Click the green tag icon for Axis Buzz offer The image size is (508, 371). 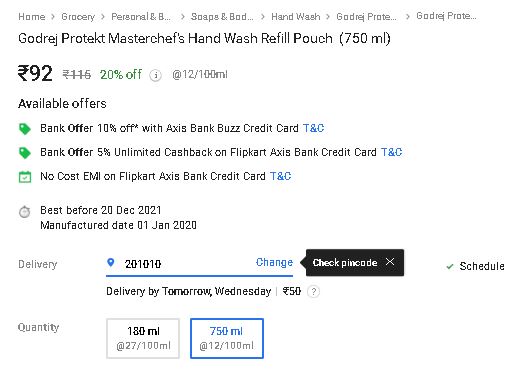click(x=25, y=129)
